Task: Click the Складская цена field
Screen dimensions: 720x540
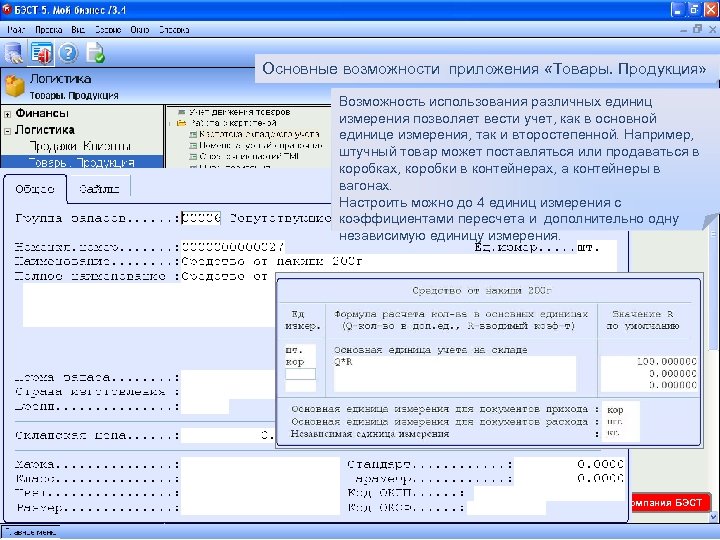Action: pyautogui.click(x=228, y=435)
